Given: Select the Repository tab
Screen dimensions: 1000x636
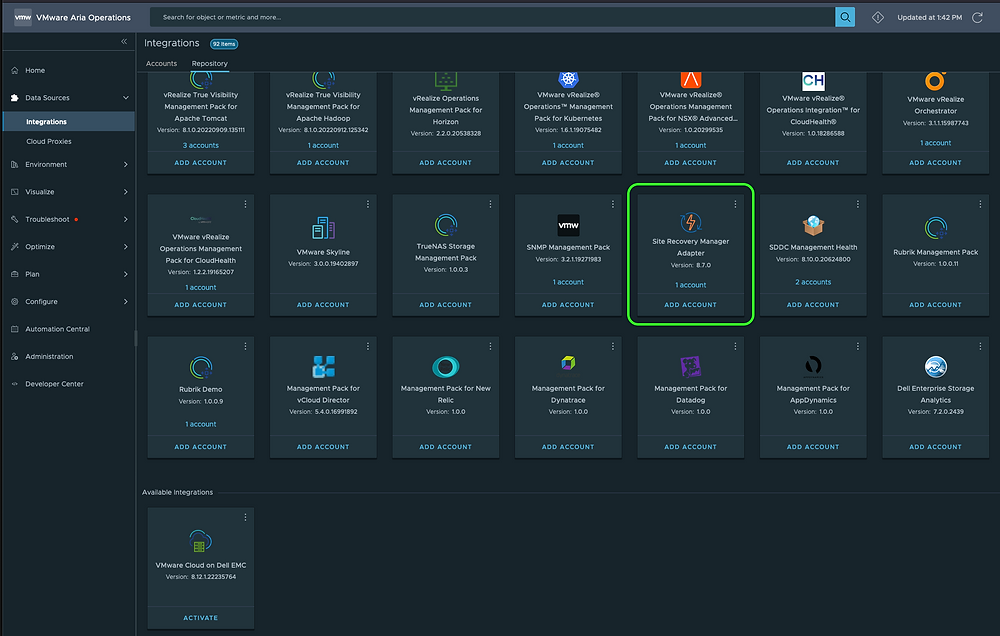Looking at the screenshot, I should point(210,64).
